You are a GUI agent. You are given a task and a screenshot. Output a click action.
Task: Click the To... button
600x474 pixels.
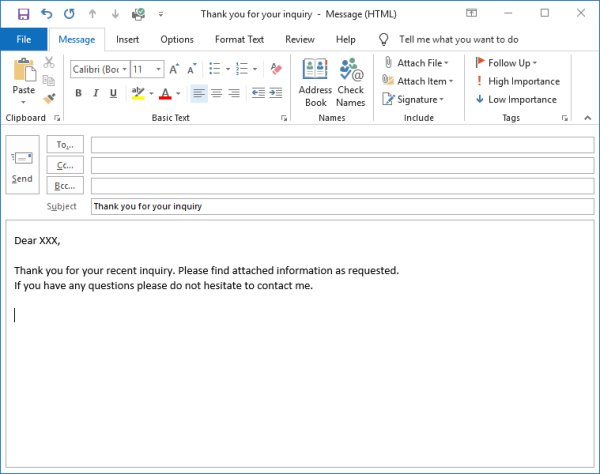[x=65, y=145]
